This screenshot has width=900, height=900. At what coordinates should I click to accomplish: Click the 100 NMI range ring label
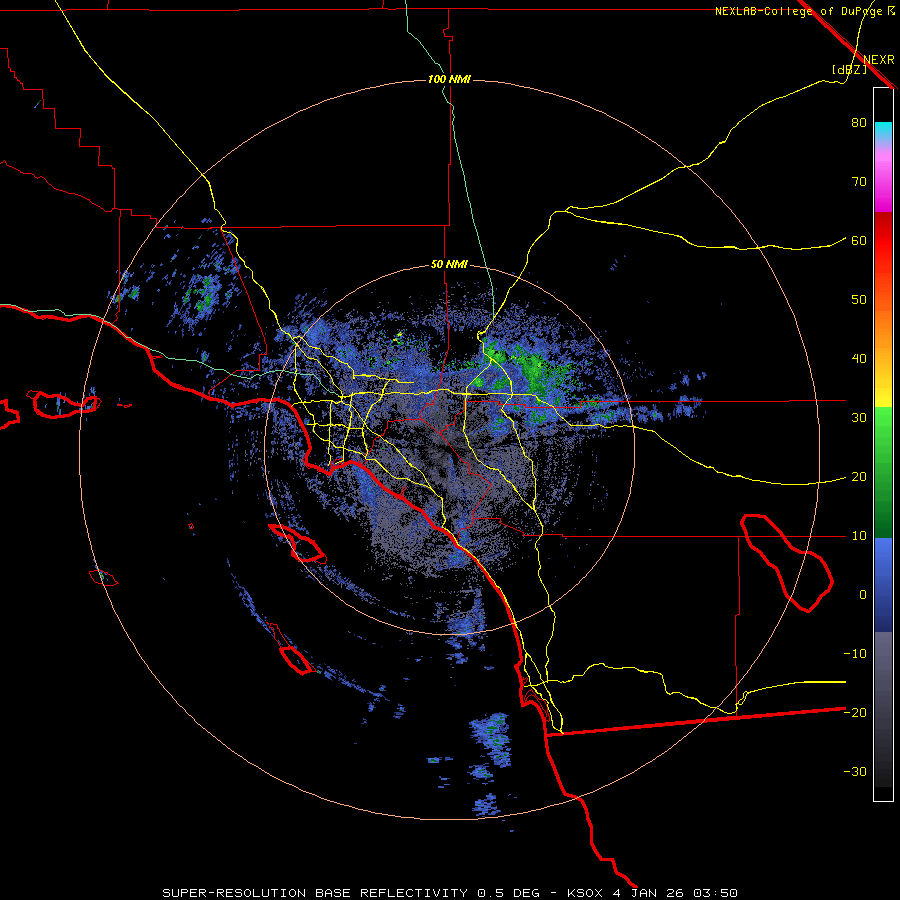[449, 79]
